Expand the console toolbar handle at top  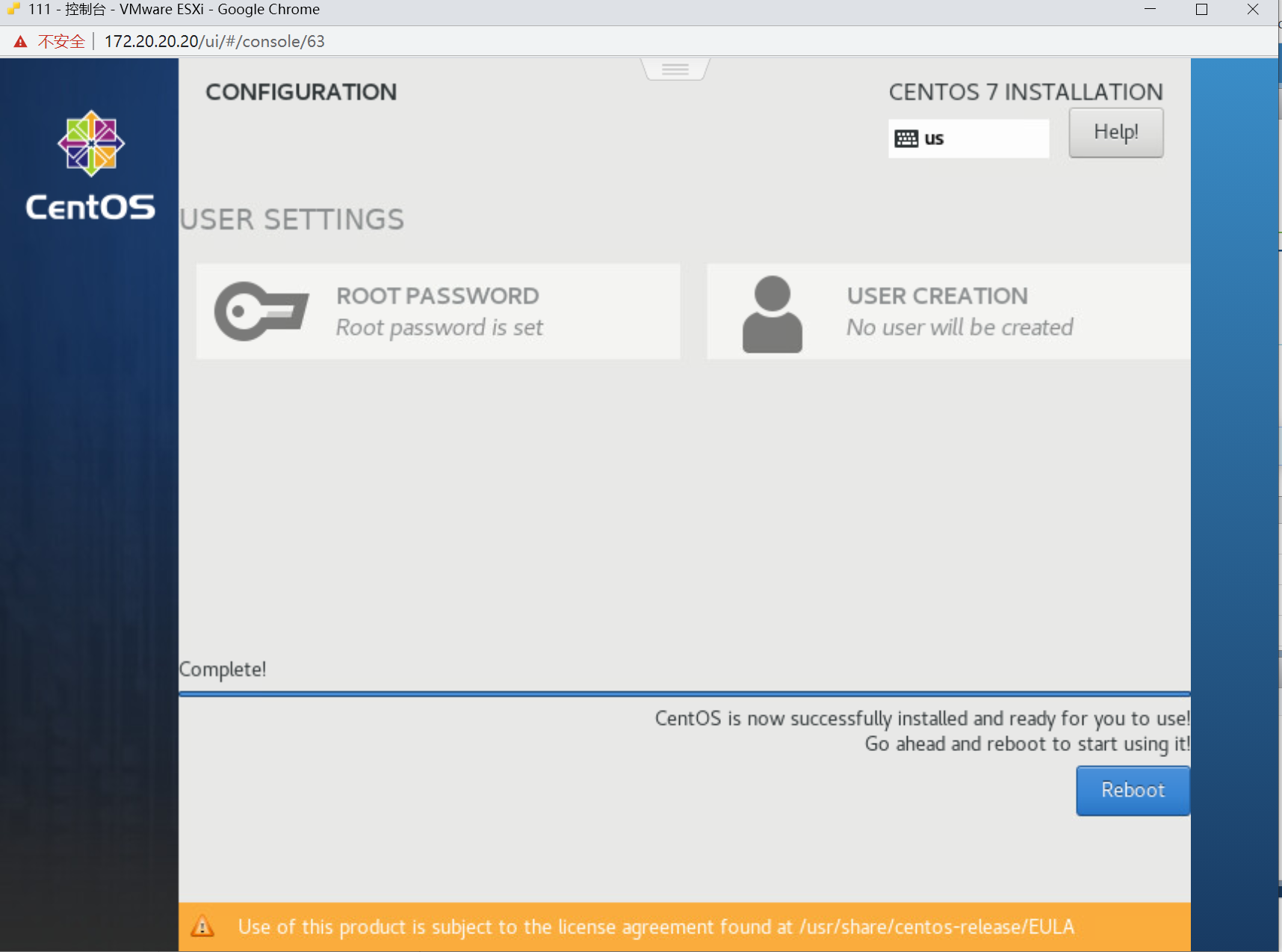675,69
